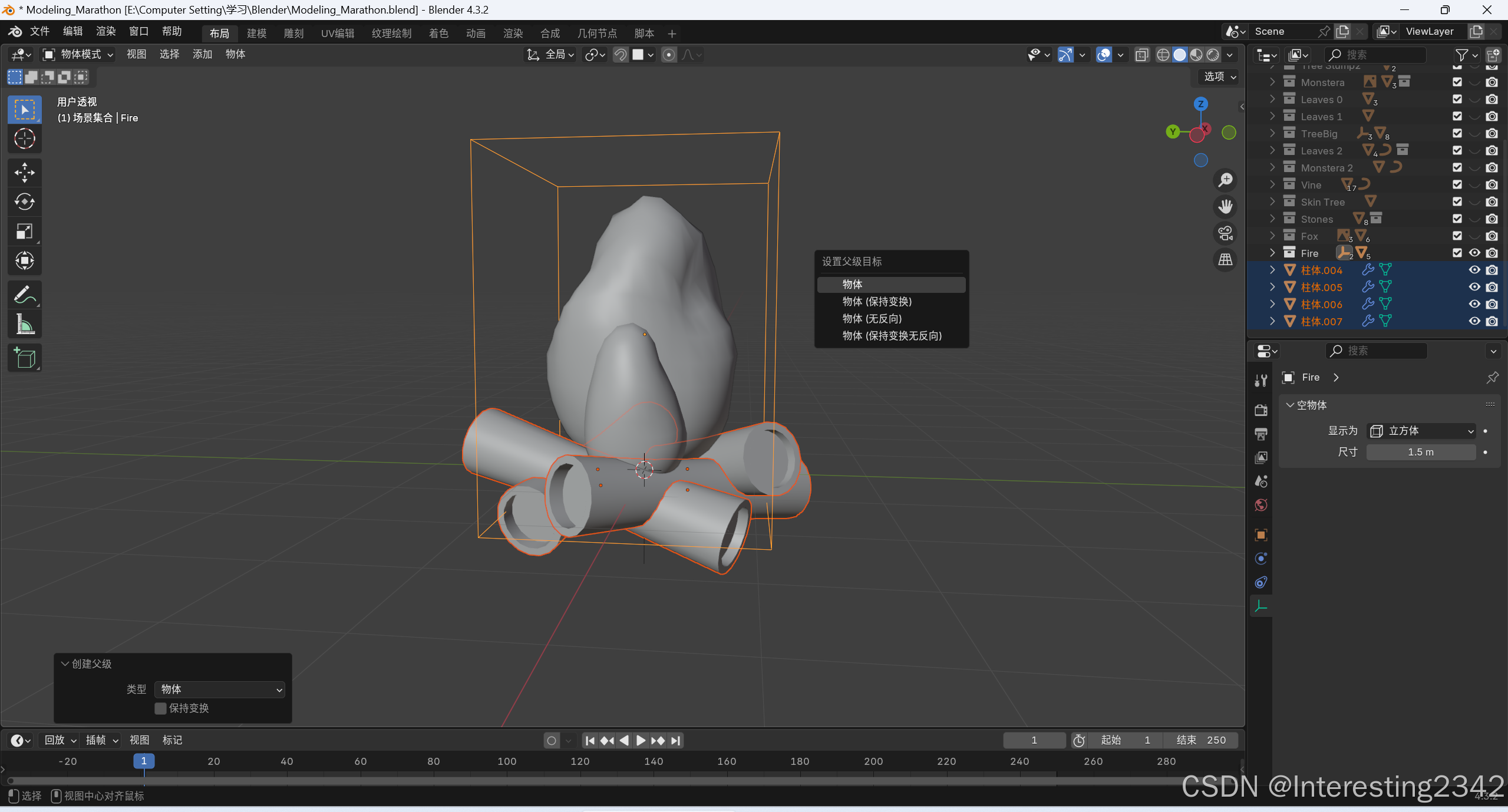Click the 尺寸 1.5 m field
The image size is (1508, 812).
pos(1421,452)
